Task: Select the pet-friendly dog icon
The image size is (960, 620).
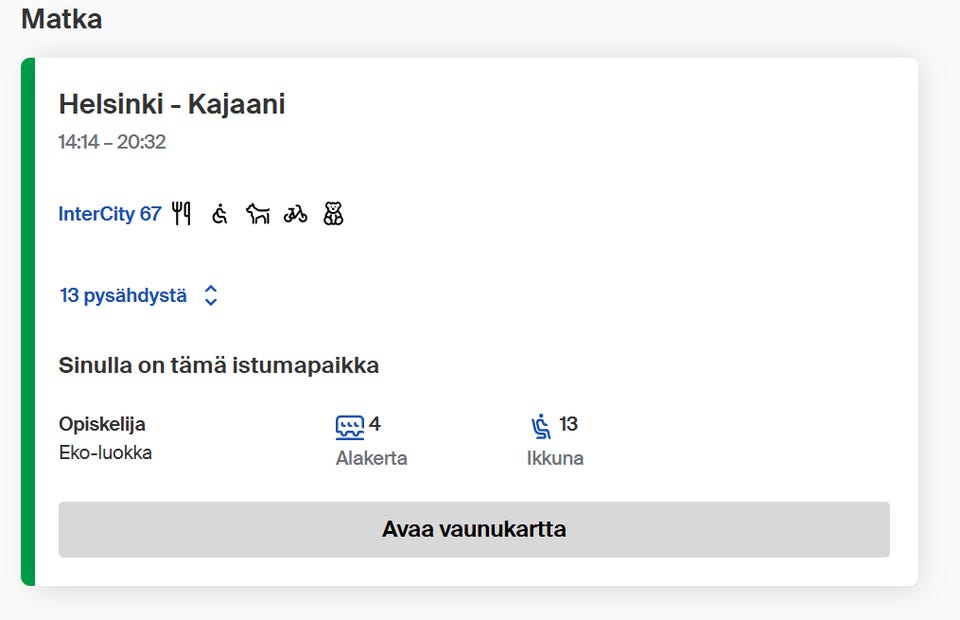Action: [x=257, y=213]
